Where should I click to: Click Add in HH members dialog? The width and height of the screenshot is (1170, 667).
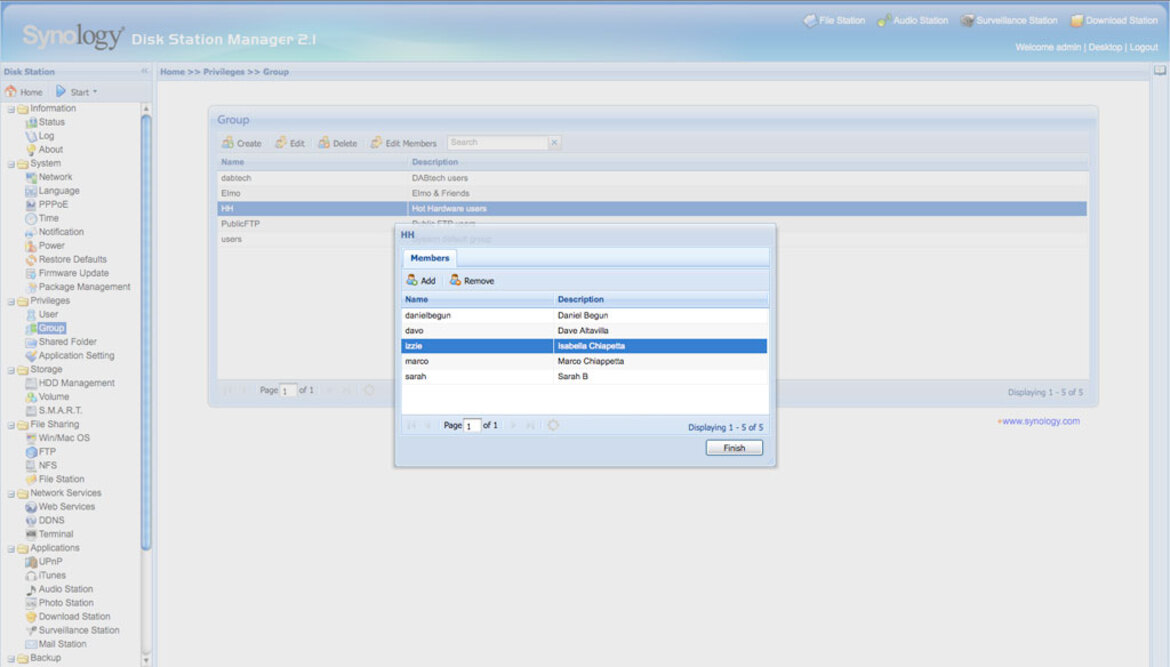[x=421, y=281]
